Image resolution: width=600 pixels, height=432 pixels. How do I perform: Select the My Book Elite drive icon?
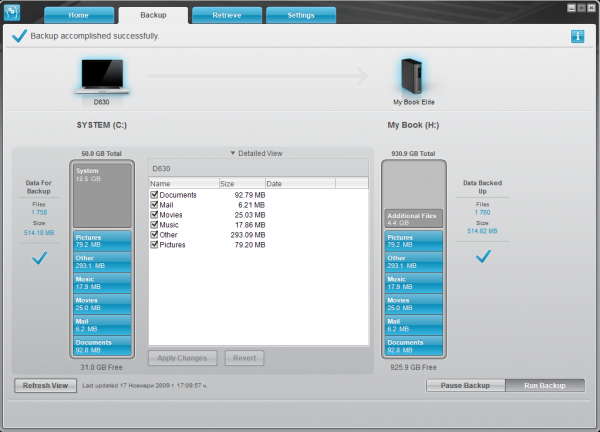tap(412, 76)
